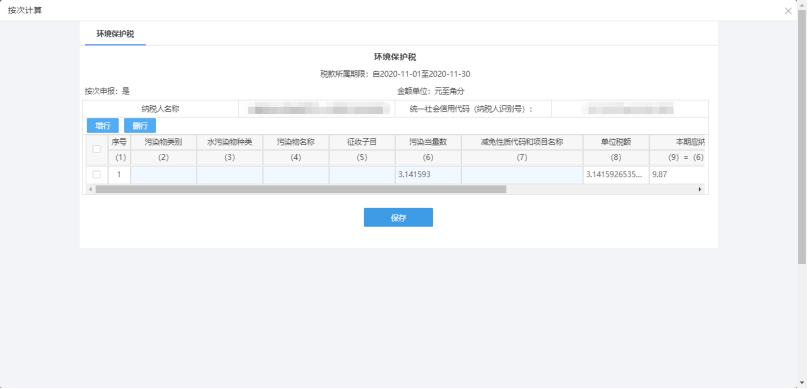Screen dimensions: 808x389
Task: Click the right arrow of horizontal scrollbar
Action: pos(700,190)
